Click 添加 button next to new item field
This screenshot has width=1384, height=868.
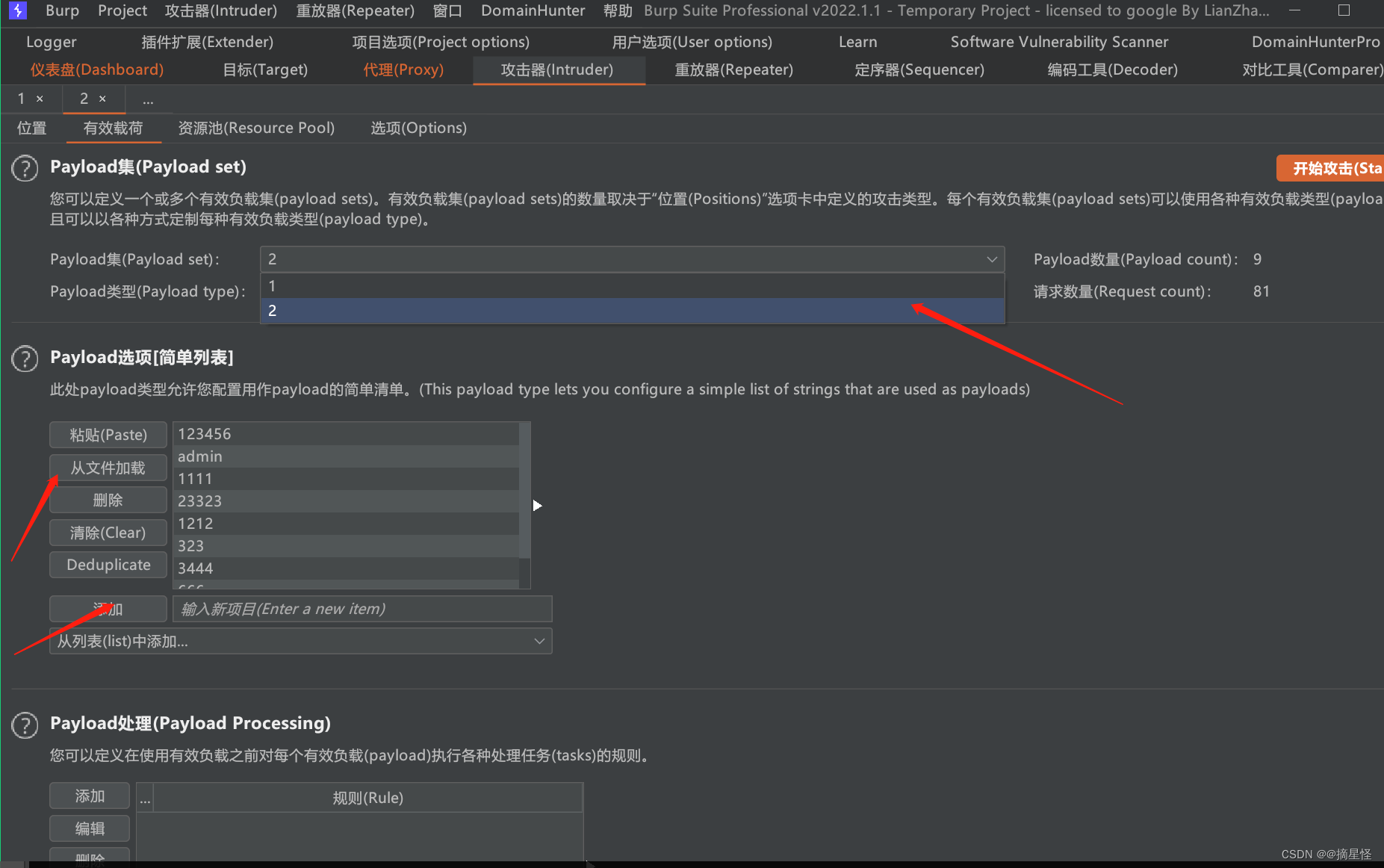pos(108,609)
